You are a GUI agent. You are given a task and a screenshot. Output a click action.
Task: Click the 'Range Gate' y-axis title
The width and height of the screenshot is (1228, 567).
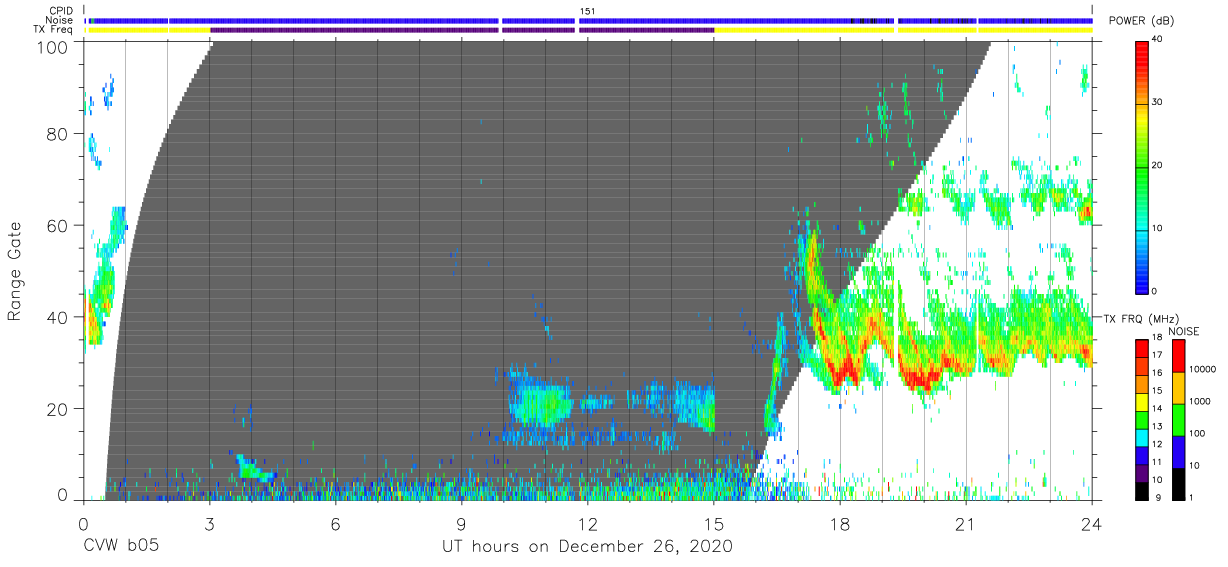pyautogui.click(x=14, y=273)
